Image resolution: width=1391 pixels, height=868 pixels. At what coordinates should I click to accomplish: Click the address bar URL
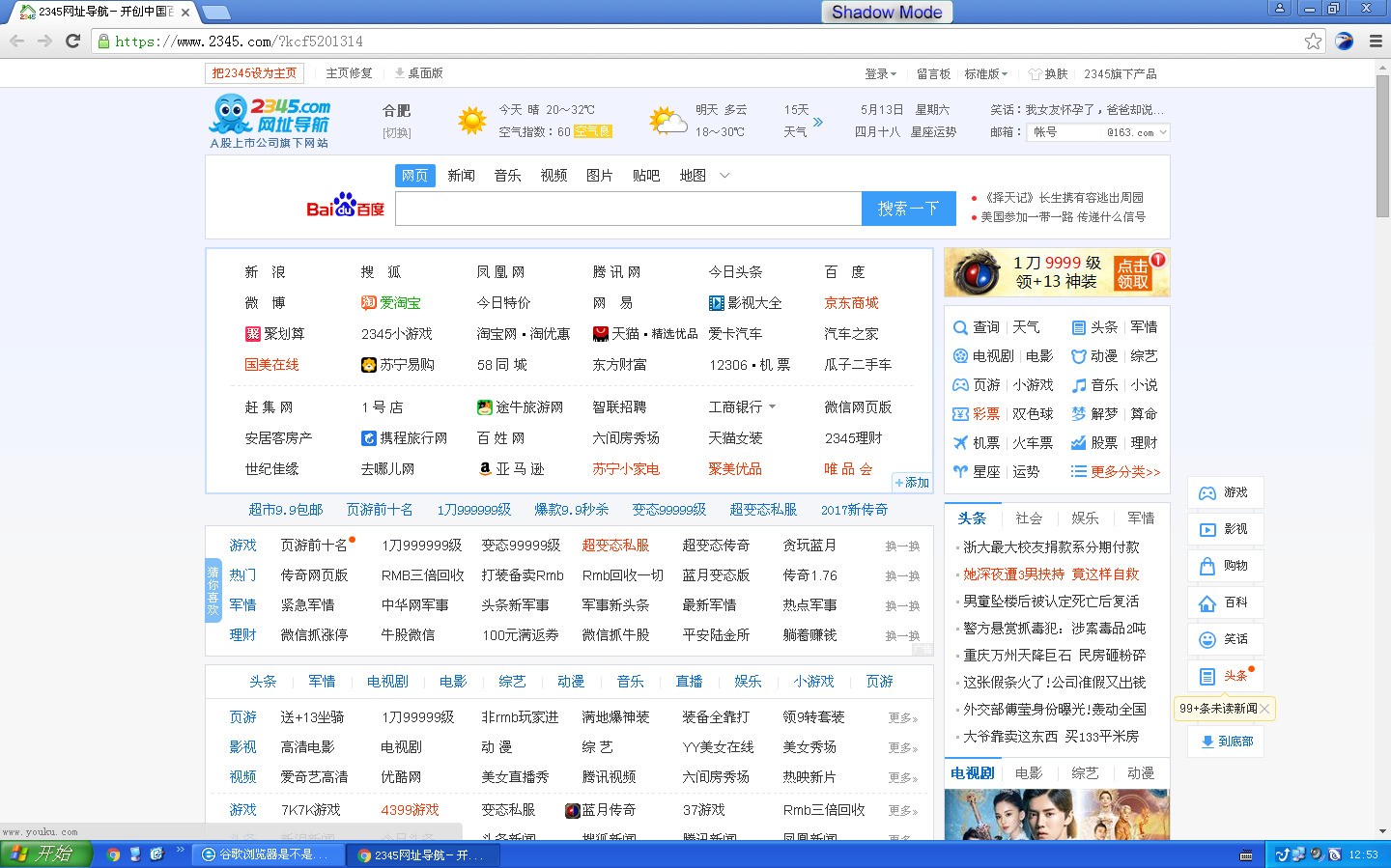pyautogui.click(x=239, y=42)
